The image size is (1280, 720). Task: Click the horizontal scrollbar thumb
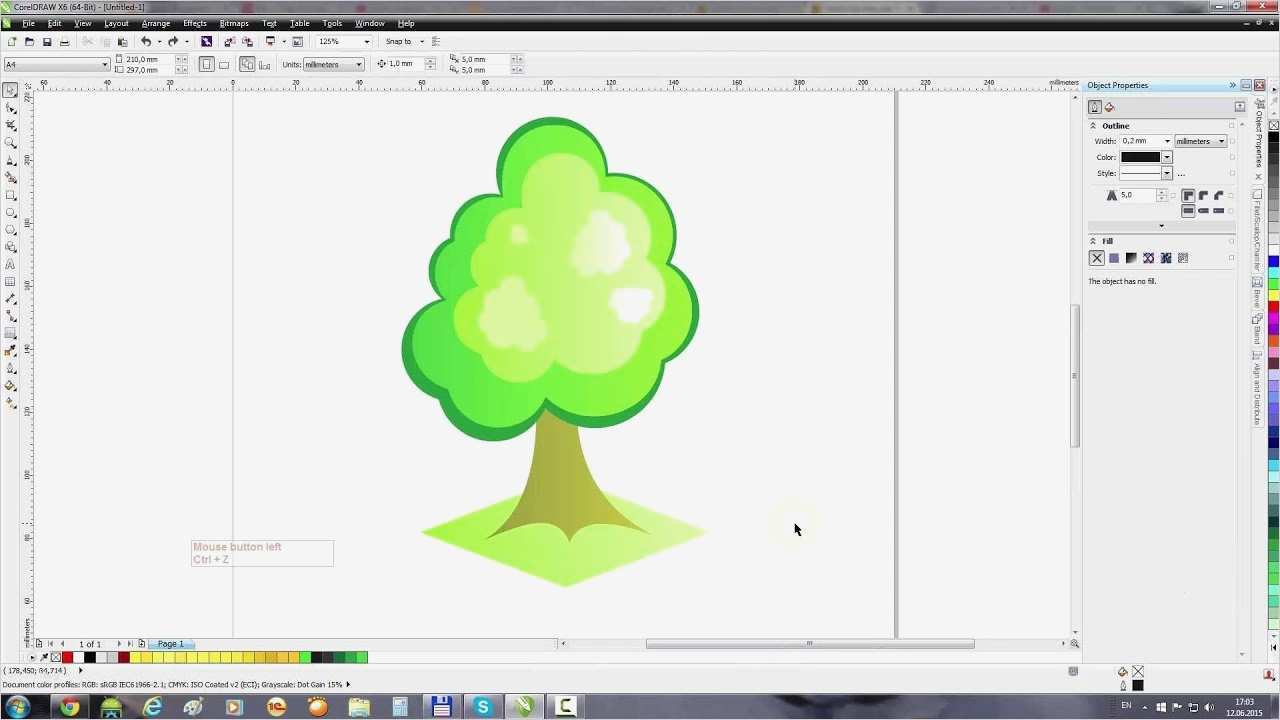(x=810, y=644)
